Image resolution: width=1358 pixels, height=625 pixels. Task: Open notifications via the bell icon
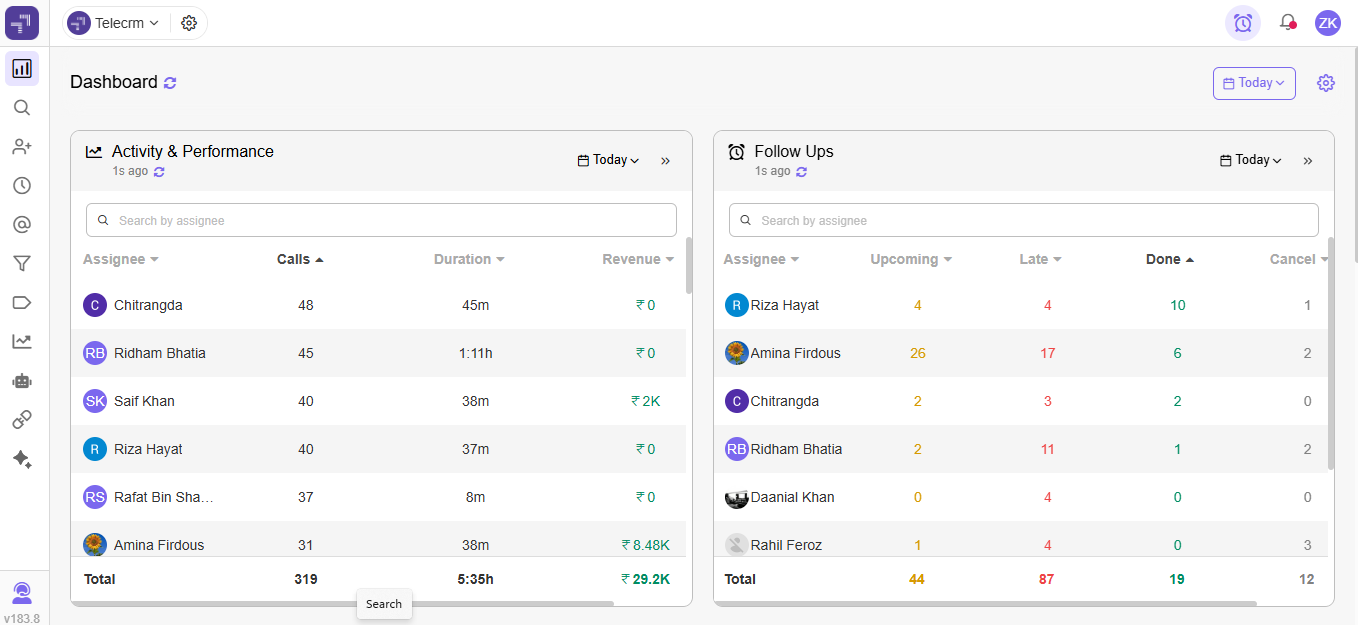[1287, 22]
